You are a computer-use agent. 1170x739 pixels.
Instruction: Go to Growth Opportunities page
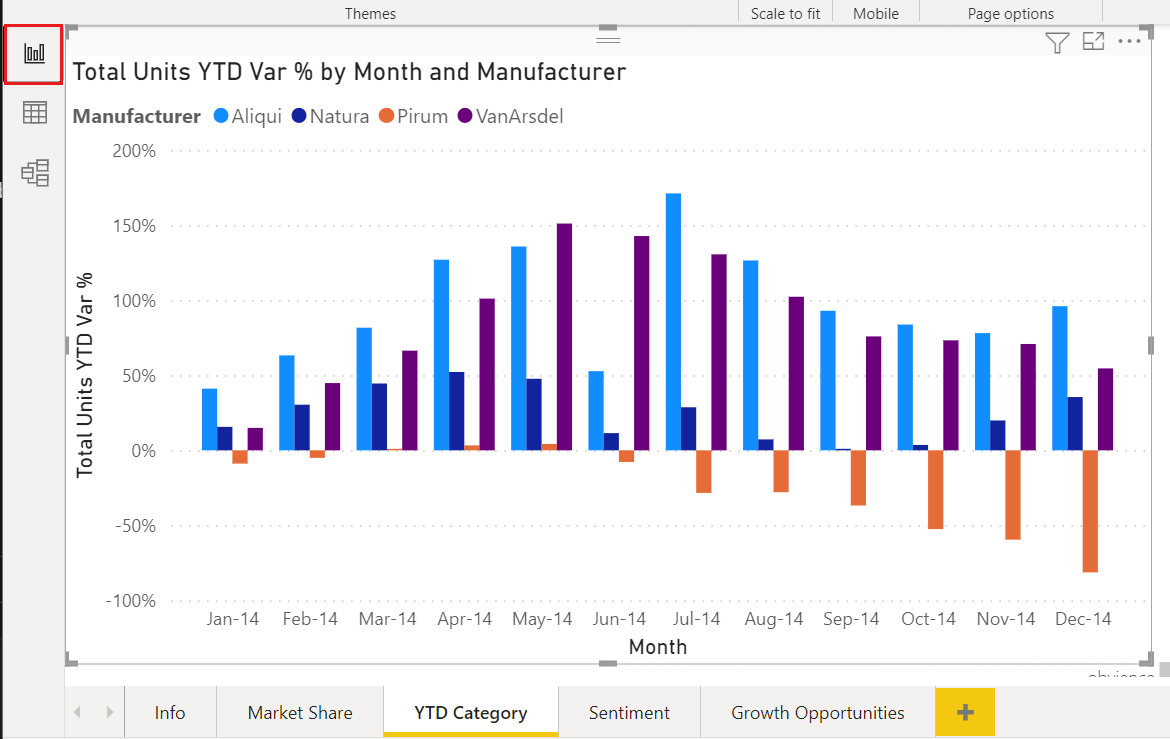pyautogui.click(x=818, y=713)
